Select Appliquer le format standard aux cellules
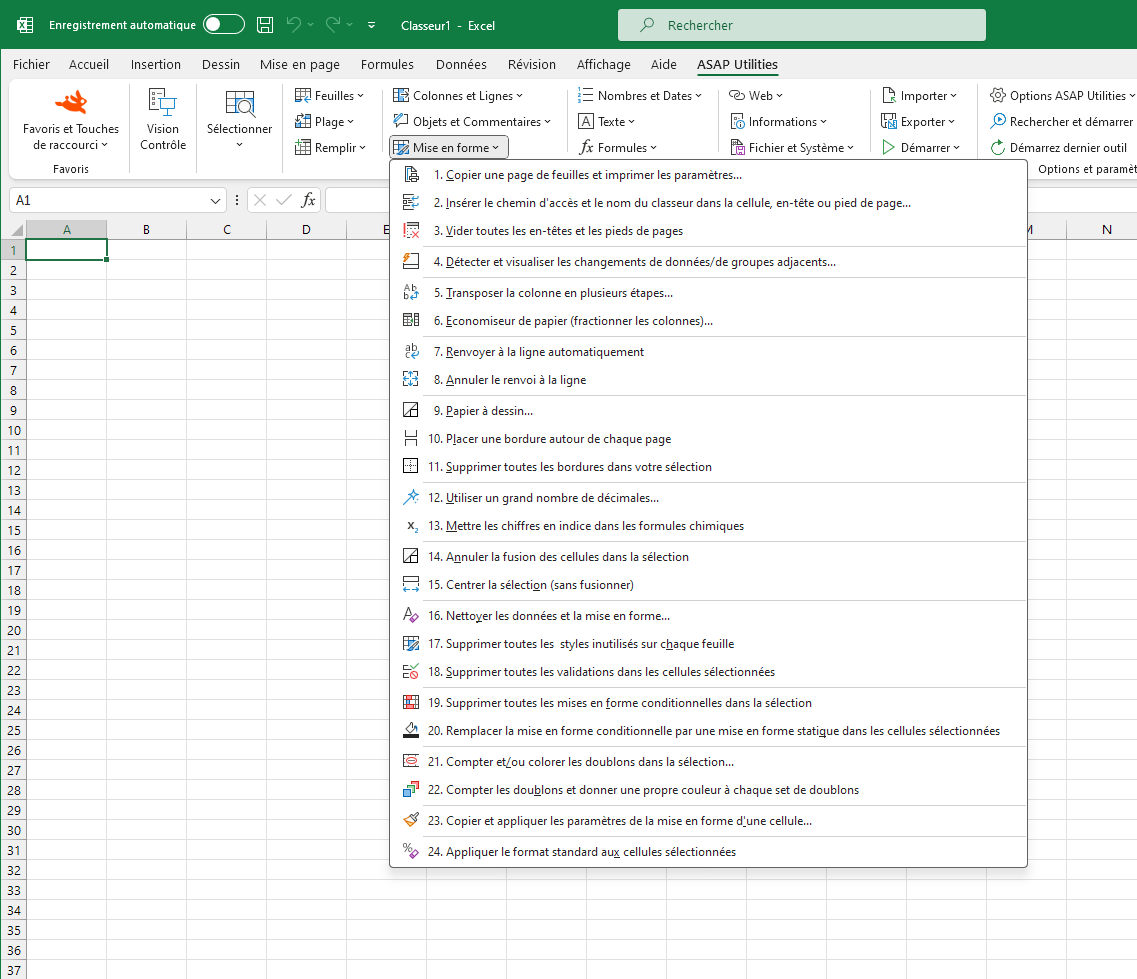 pos(708,852)
